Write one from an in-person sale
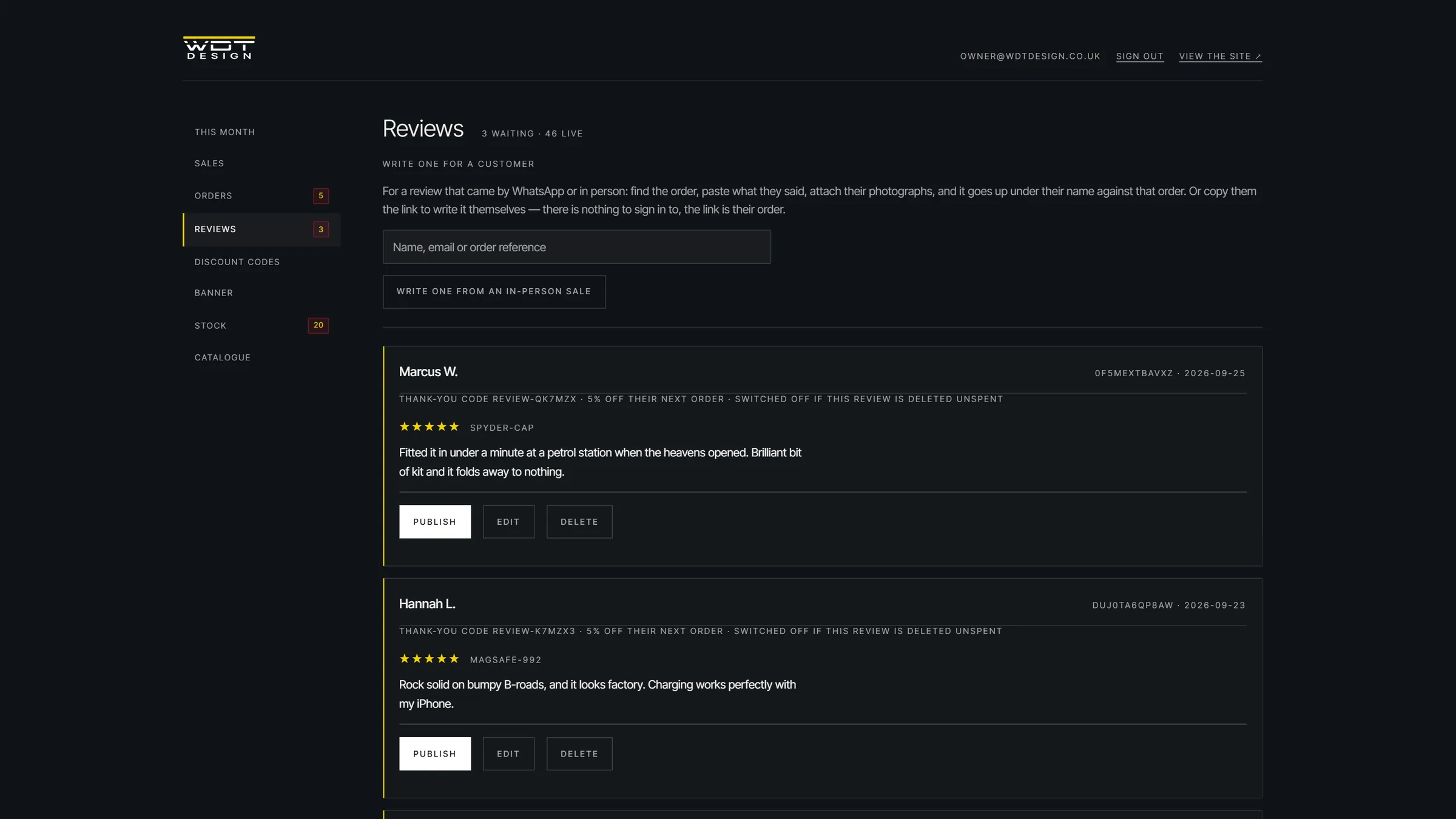Image resolution: width=1456 pixels, height=819 pixels. coord(494,292)
